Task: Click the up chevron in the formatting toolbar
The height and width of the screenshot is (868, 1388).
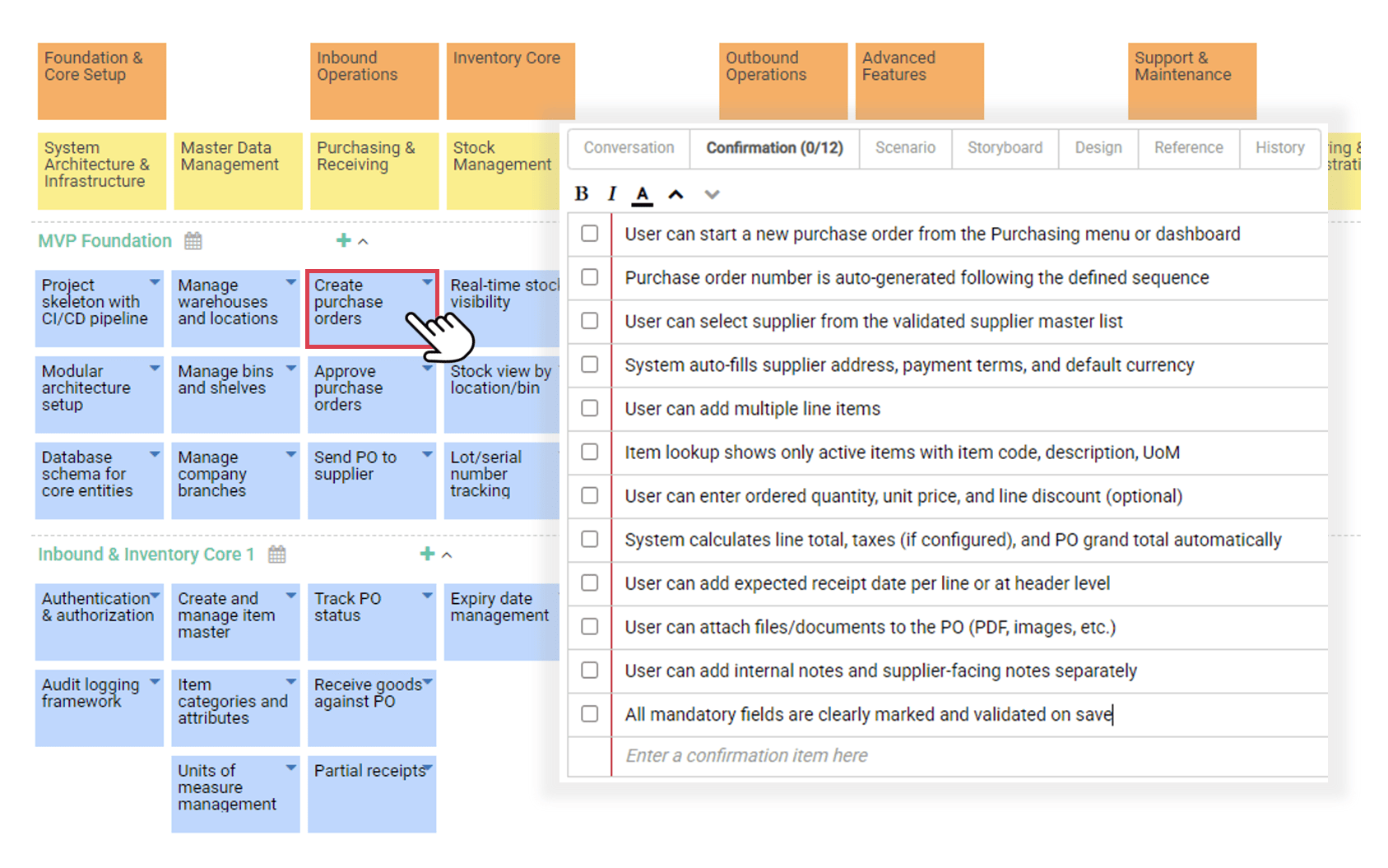Action: pyautogui.click(x=675, y=194)
